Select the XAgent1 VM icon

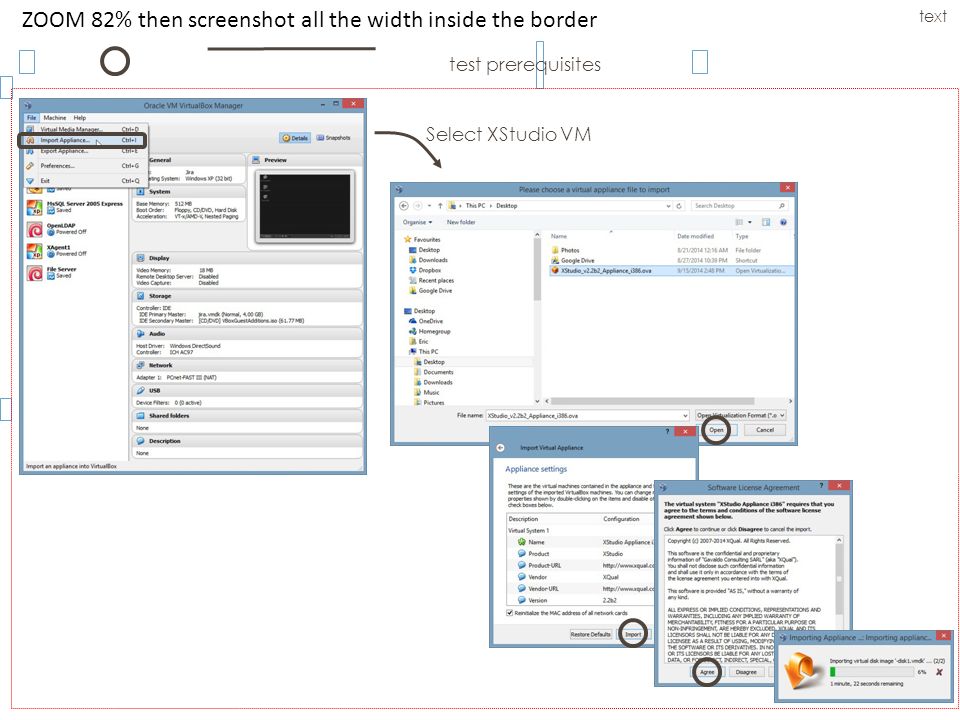tap(35, 251)
